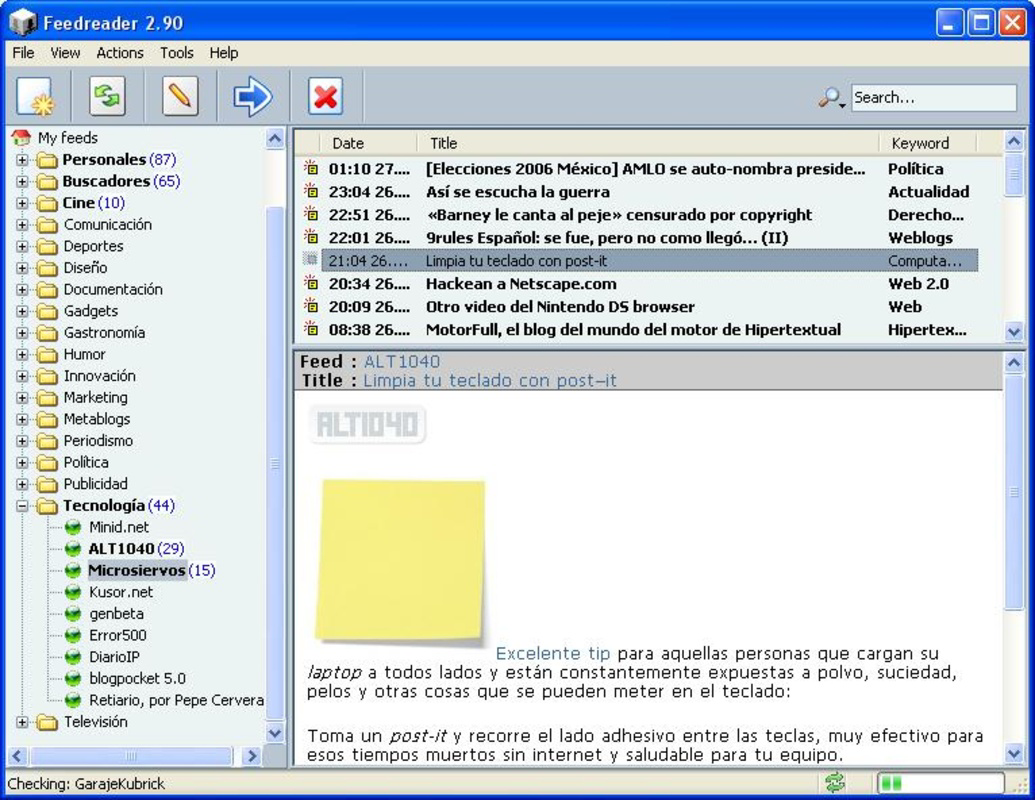1035x800 pixels.
Task: Click the Kusor.net feed globe icon
Action: [73, 592]
